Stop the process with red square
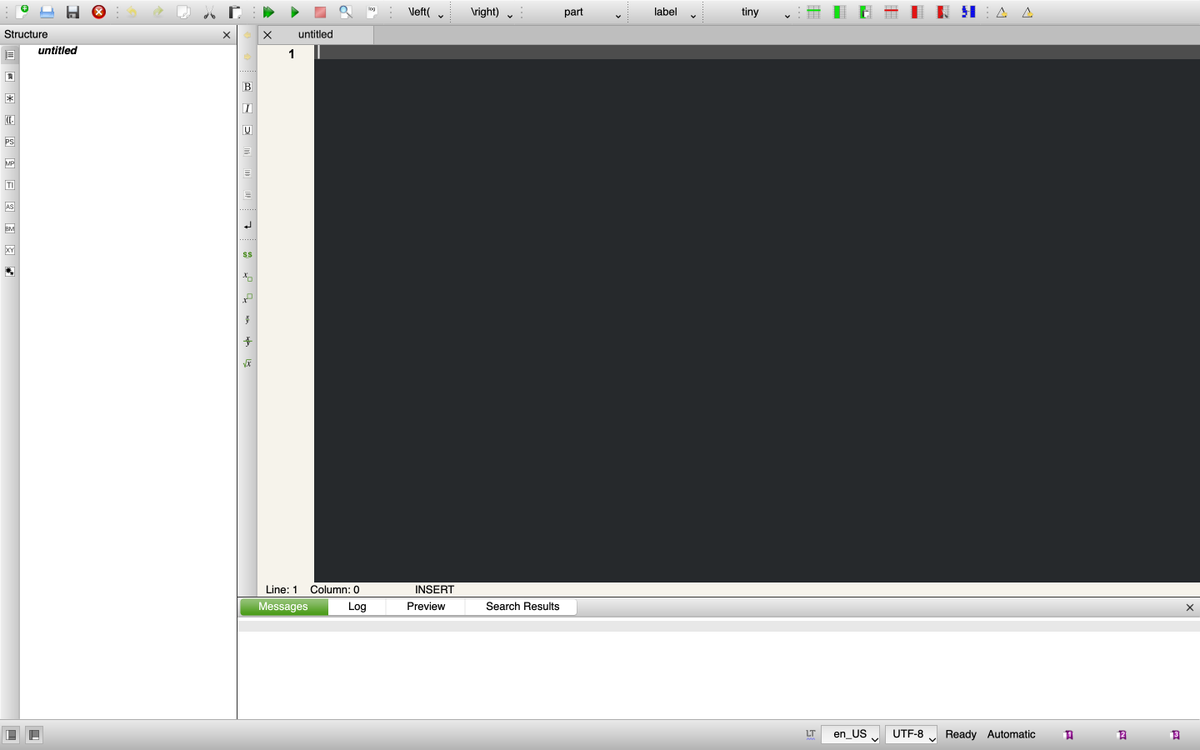Screen dimensions: 1200x750 (320, 12)
